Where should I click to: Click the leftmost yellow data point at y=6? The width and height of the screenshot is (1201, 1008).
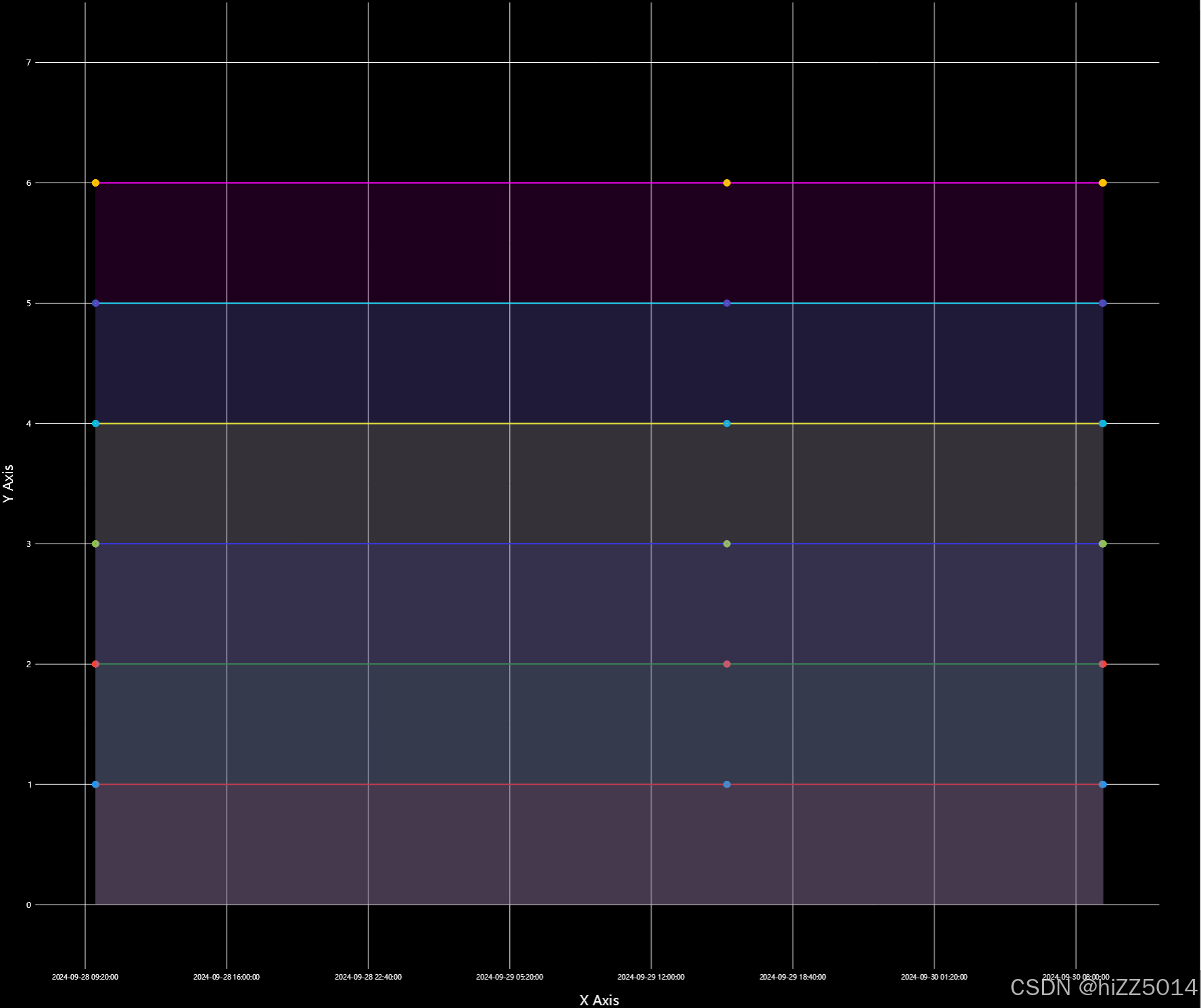coord(95,183)
